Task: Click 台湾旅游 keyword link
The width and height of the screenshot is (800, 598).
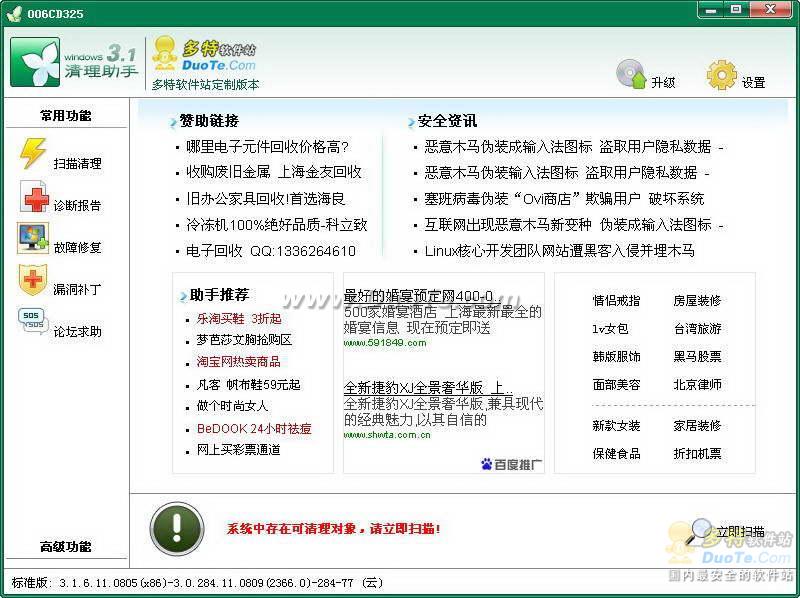Action: pos(697,329)
